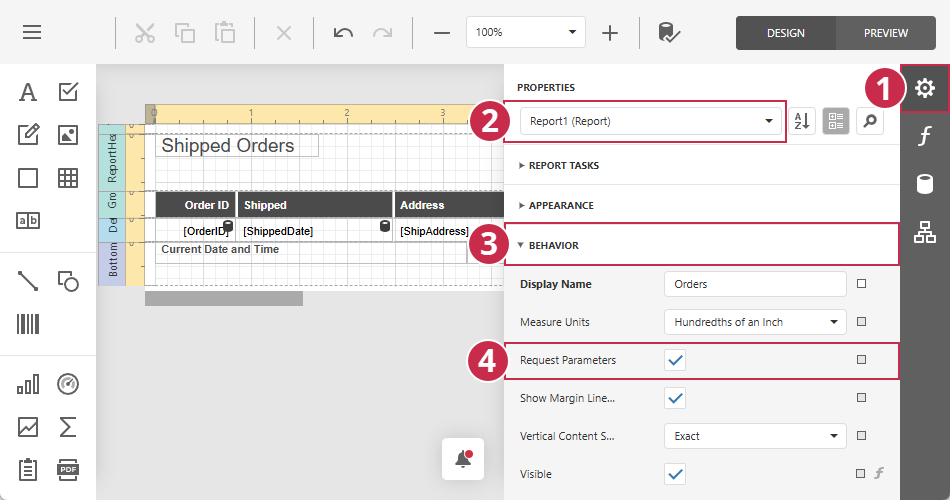Switch to the Preview tab
The width and height of the screenshot is (950, 500).
coord(886,33)
